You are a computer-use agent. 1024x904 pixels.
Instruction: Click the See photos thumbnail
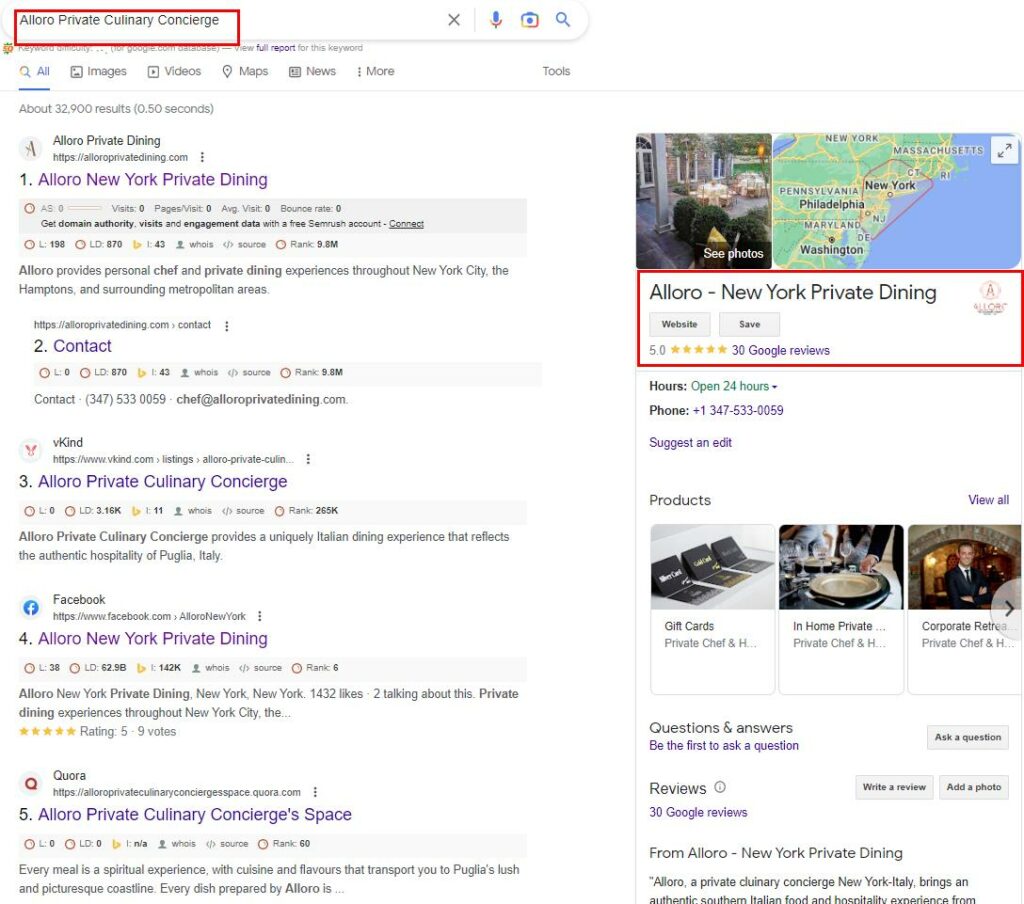[x=704, y=202]
